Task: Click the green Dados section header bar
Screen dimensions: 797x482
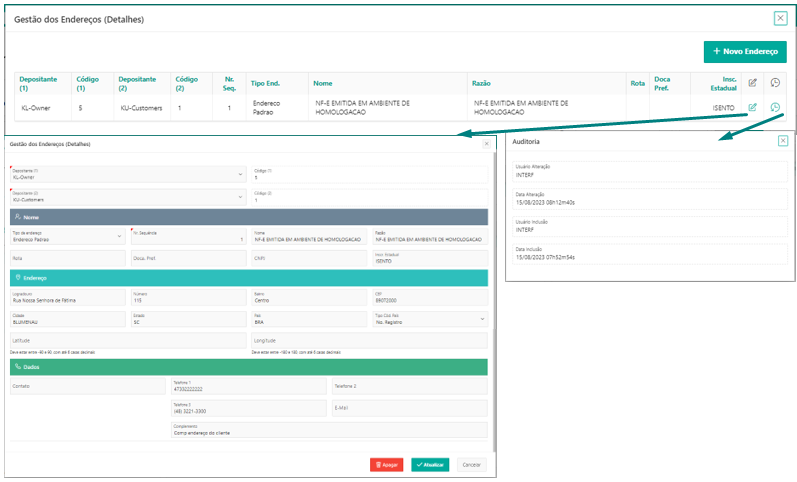Action: (x=249, y=367)
